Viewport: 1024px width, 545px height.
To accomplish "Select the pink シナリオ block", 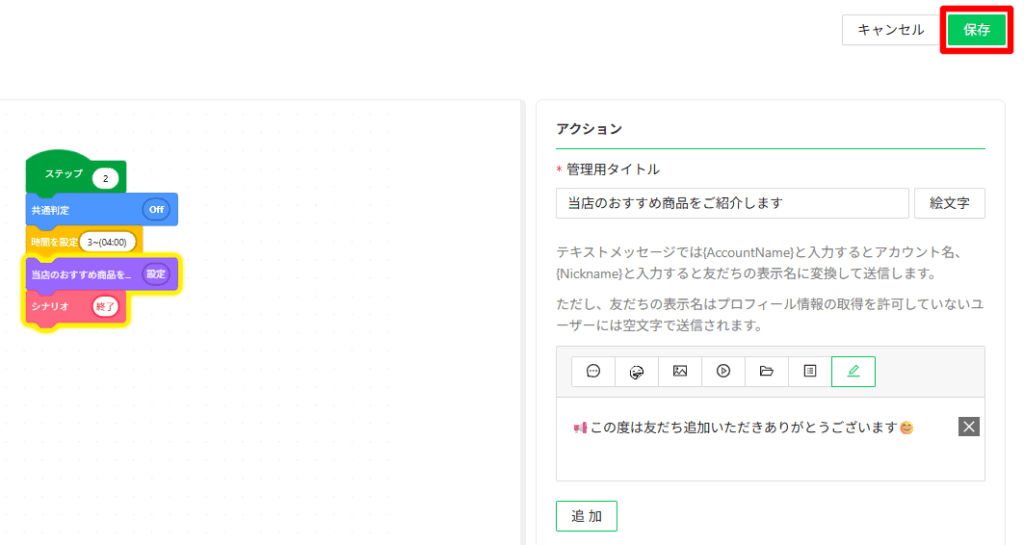I will 76,307.
